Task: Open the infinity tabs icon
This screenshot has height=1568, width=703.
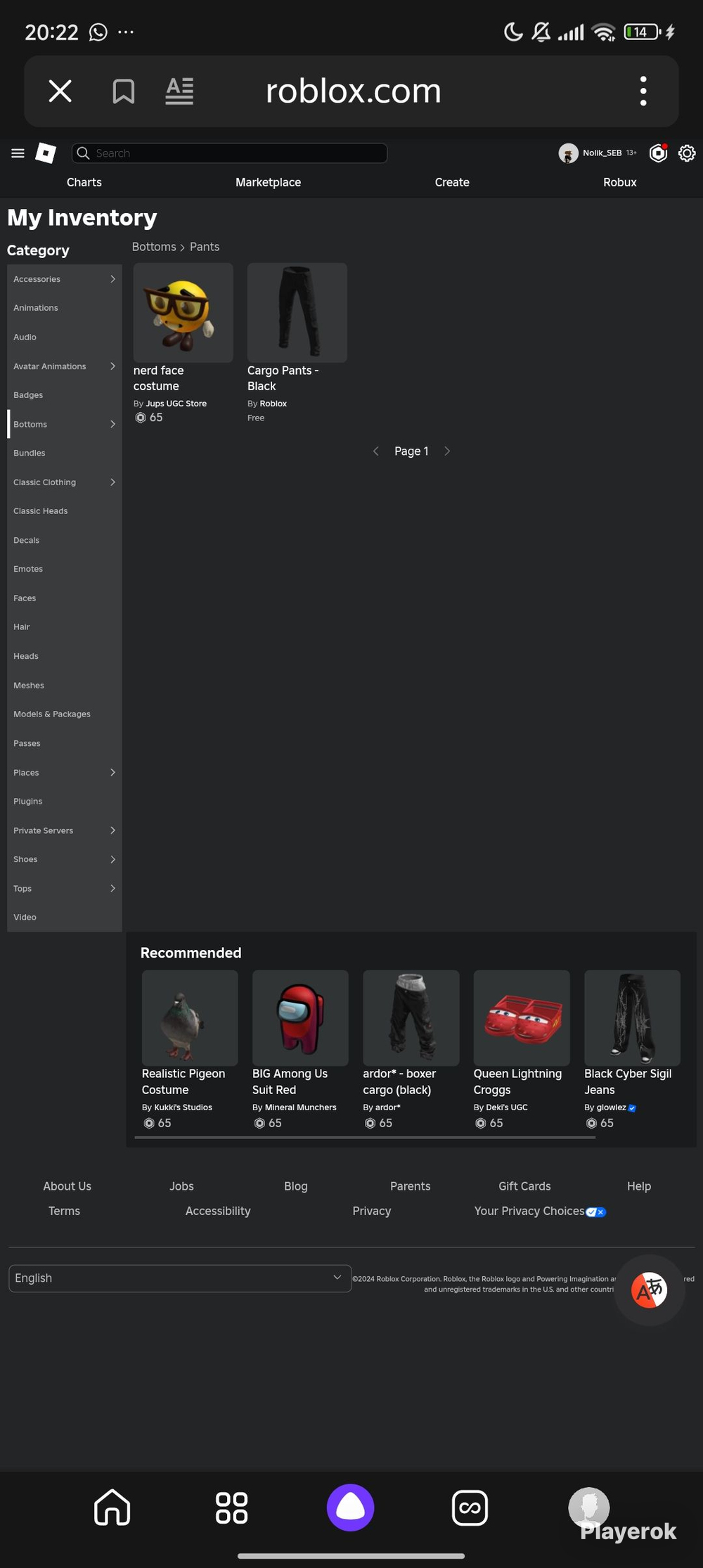Action: click(470, 1508)
